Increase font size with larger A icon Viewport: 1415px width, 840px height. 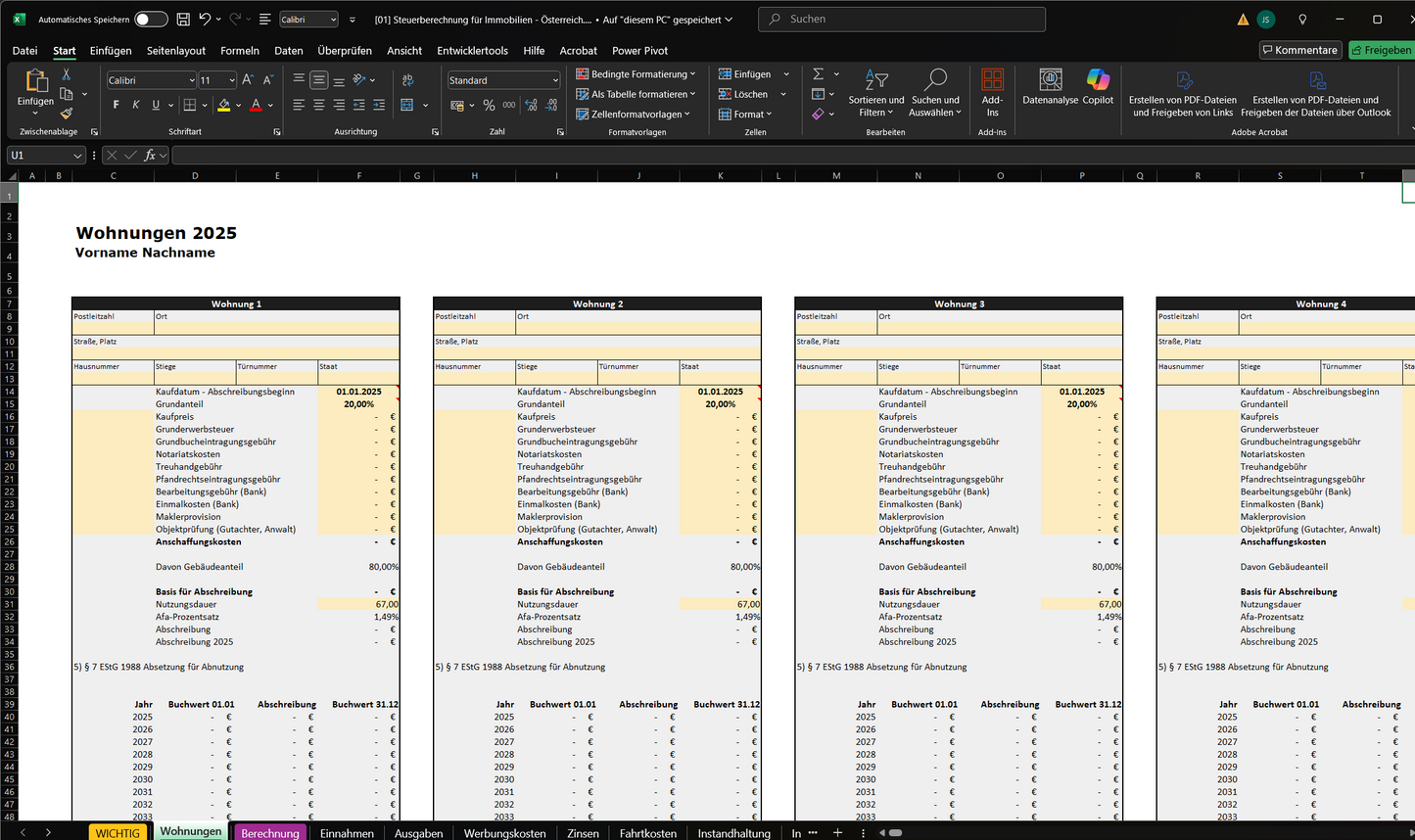click(x=248, y=80)
